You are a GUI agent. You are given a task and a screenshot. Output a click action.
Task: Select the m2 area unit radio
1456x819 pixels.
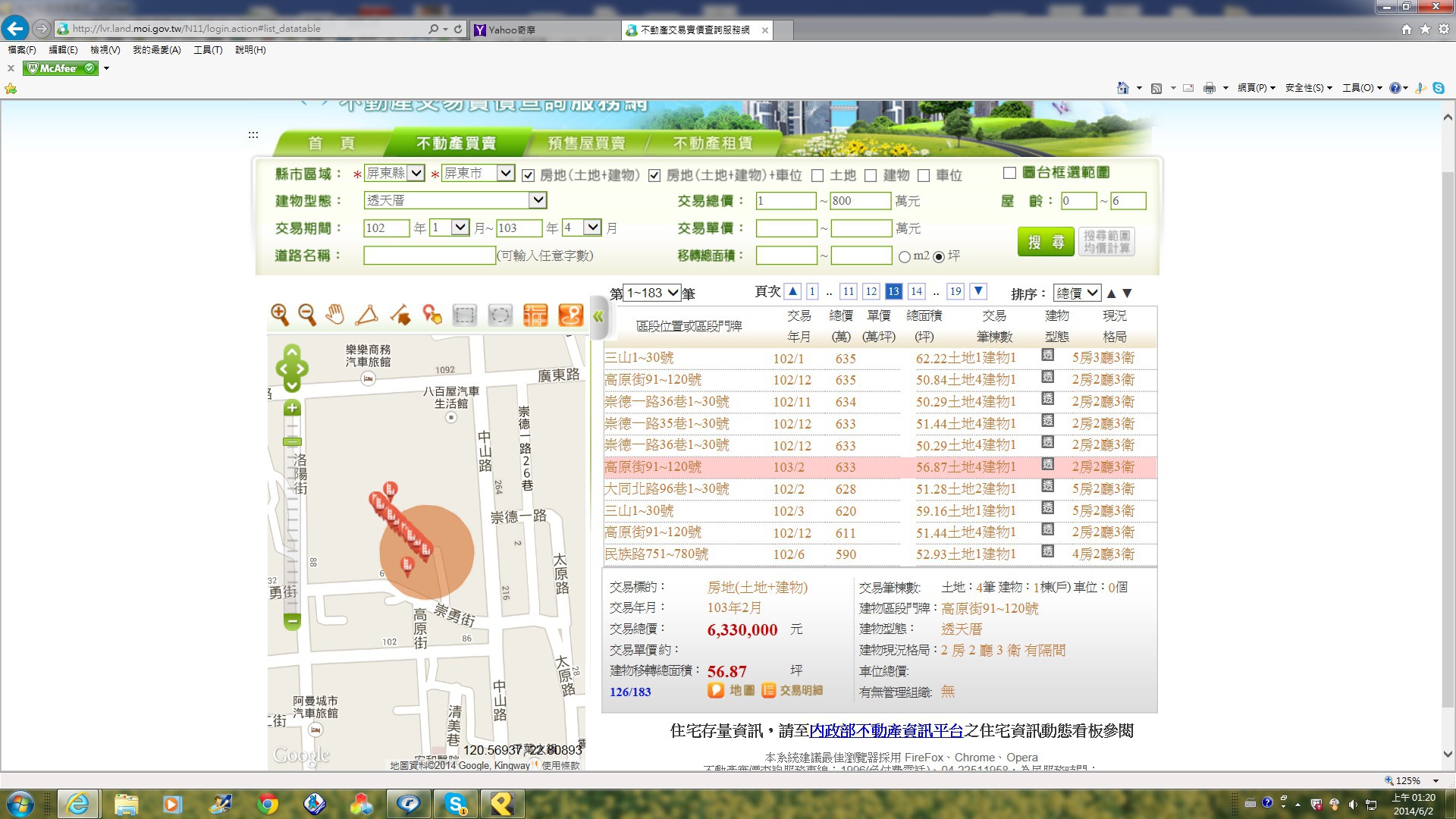904,257
